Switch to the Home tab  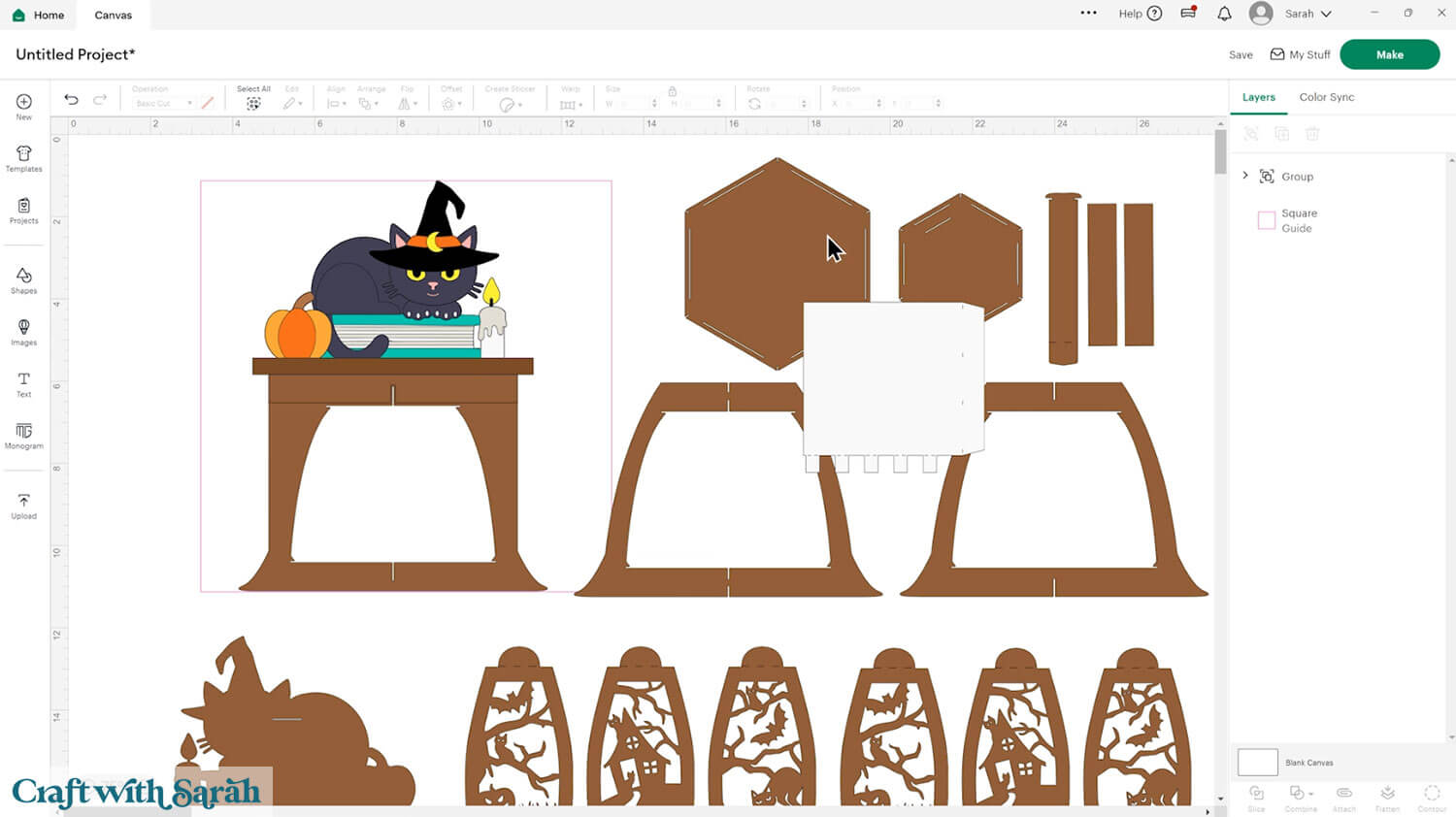click(x=39, y=15)
